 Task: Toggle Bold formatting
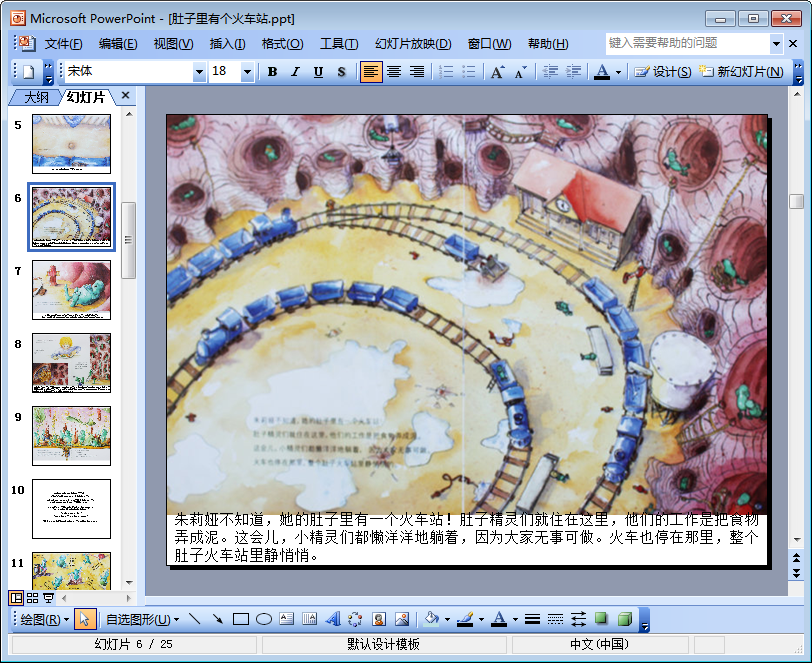(272, 71)
